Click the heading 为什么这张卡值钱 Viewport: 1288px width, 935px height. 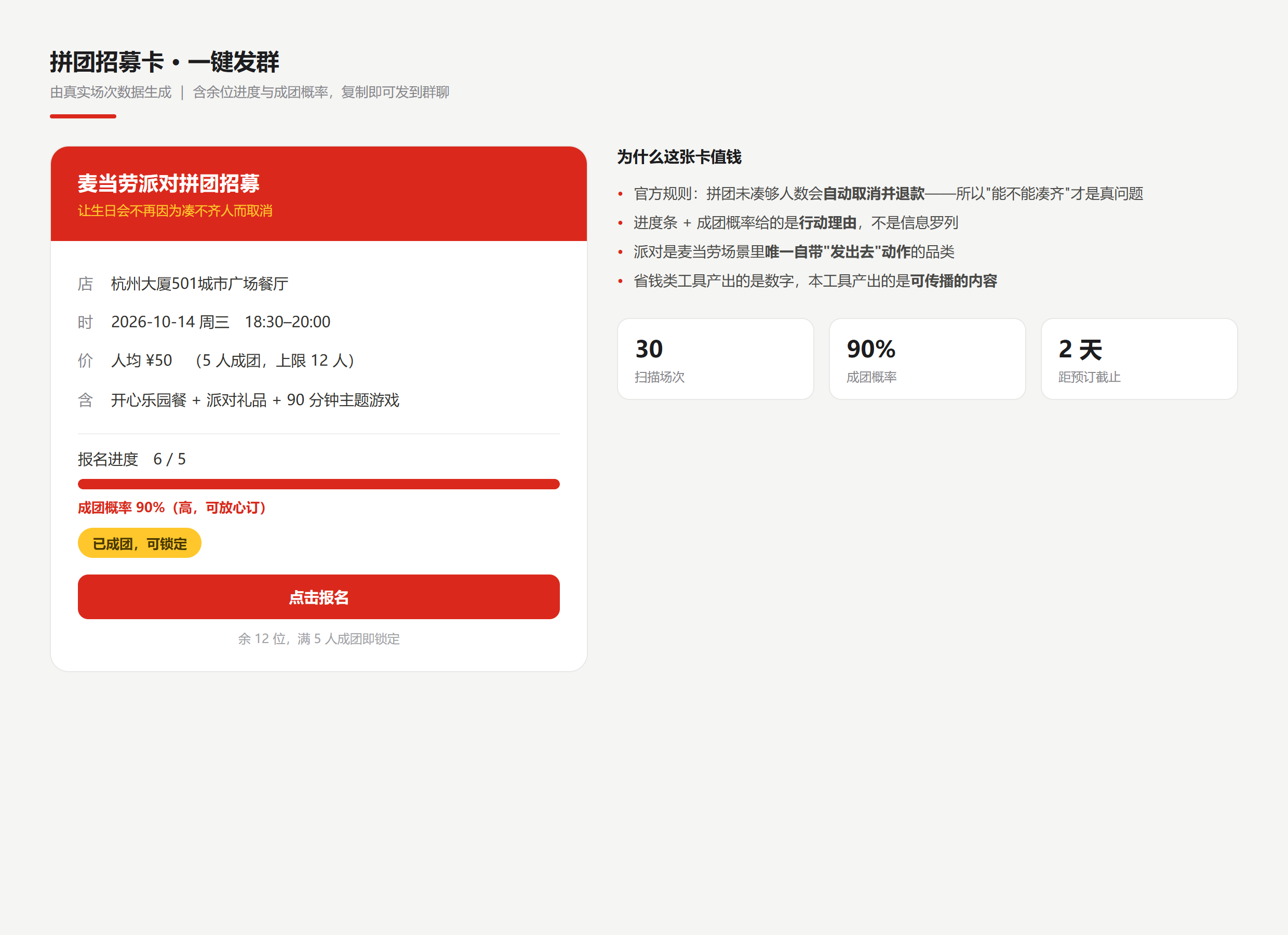coord(679,157)
